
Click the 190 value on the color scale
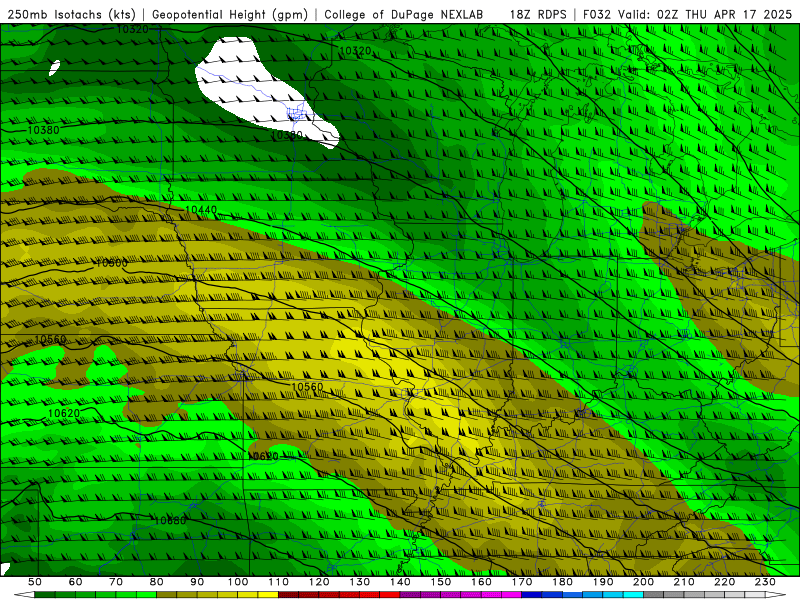pyautogui.click(x=603, y=582)
